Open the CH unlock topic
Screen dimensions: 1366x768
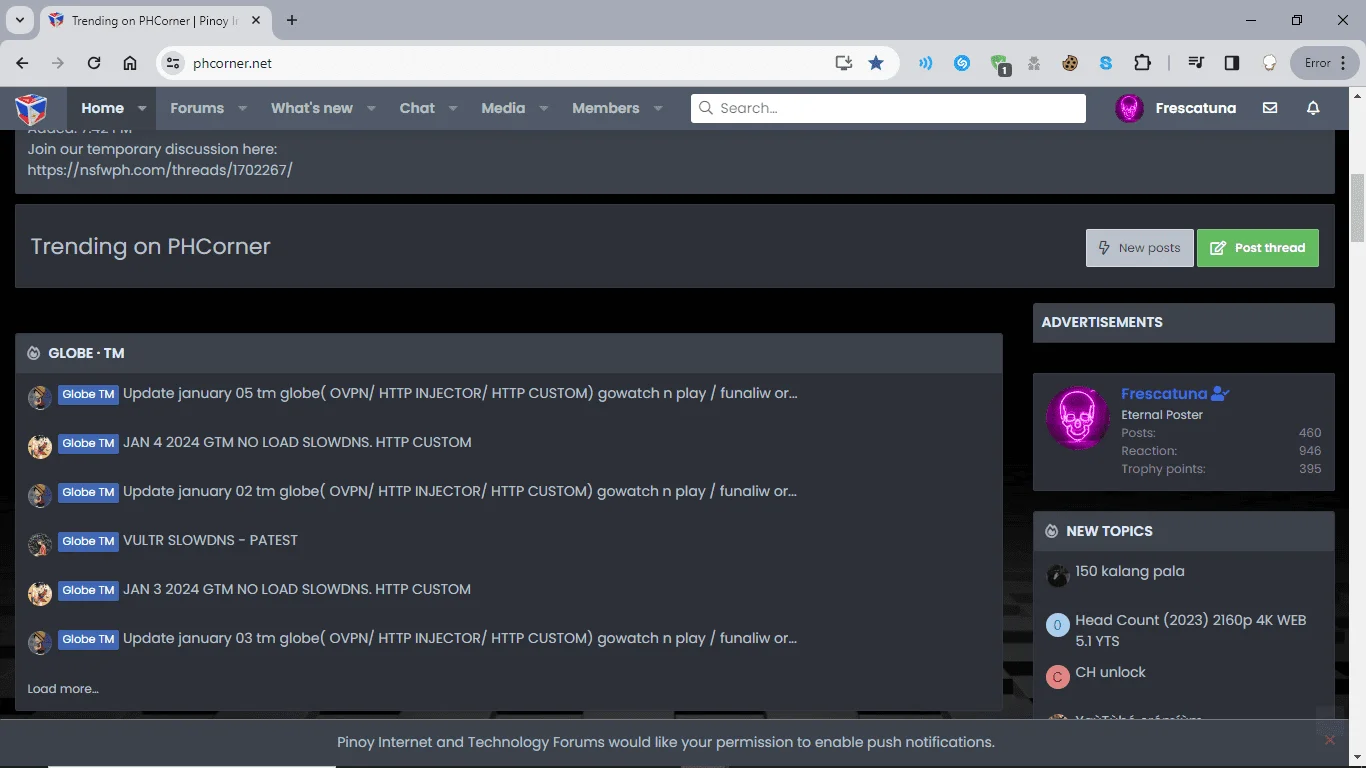(1111, 673)
